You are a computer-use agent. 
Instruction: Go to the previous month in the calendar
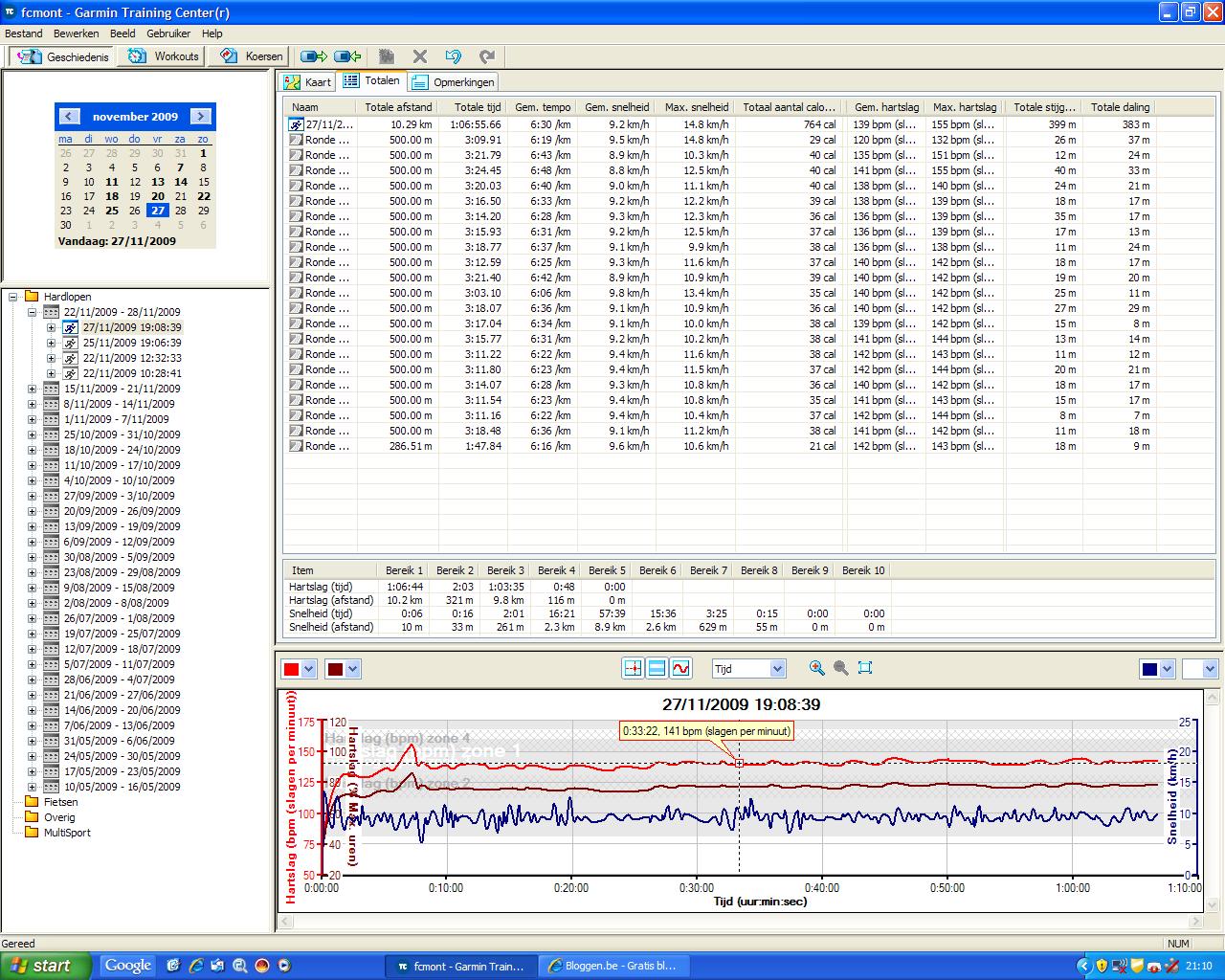(69, 116)
